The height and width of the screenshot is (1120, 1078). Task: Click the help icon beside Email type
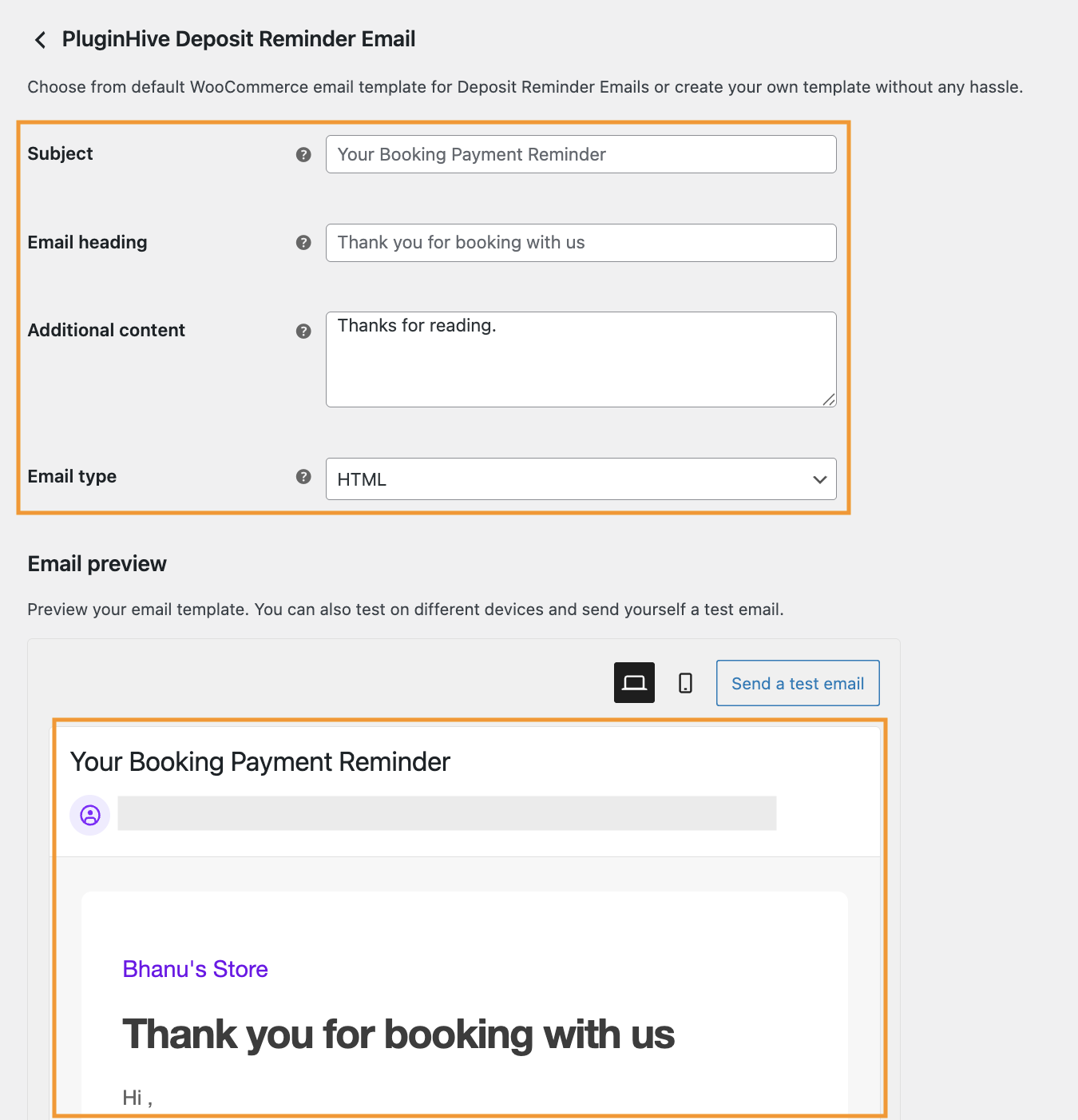pyautogui.click(x=303, y=477)
